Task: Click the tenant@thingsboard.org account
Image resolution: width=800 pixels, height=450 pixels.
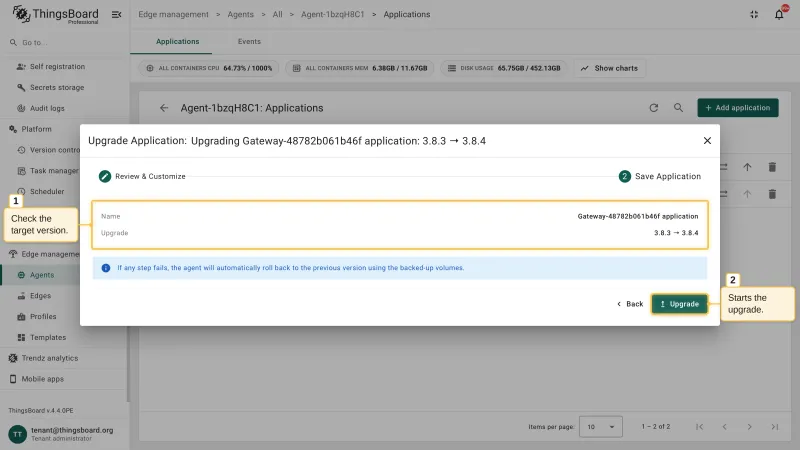Action: pyautogui.click(x=72, y=430)
